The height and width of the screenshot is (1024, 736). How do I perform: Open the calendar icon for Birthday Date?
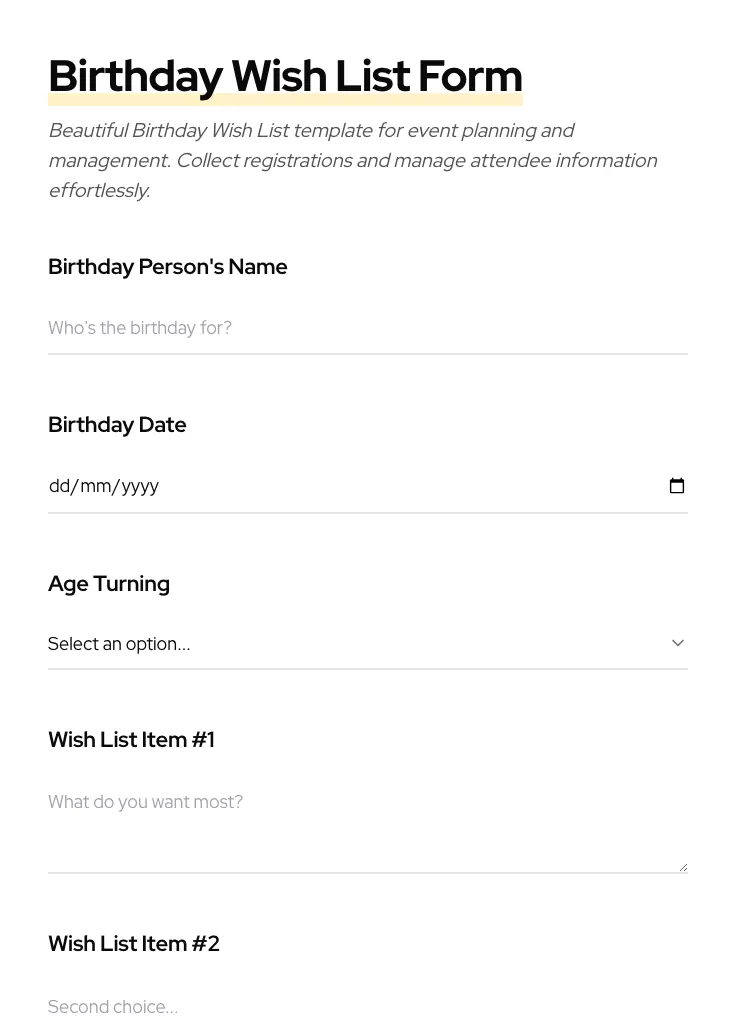point(677,486)
